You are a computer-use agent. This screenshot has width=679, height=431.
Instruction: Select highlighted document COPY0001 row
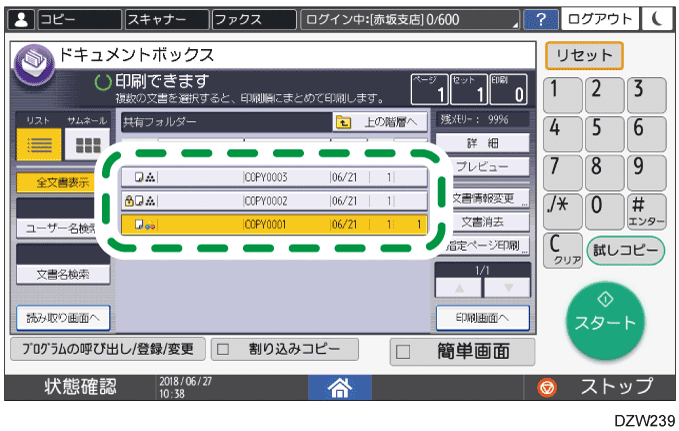[274, 225]
